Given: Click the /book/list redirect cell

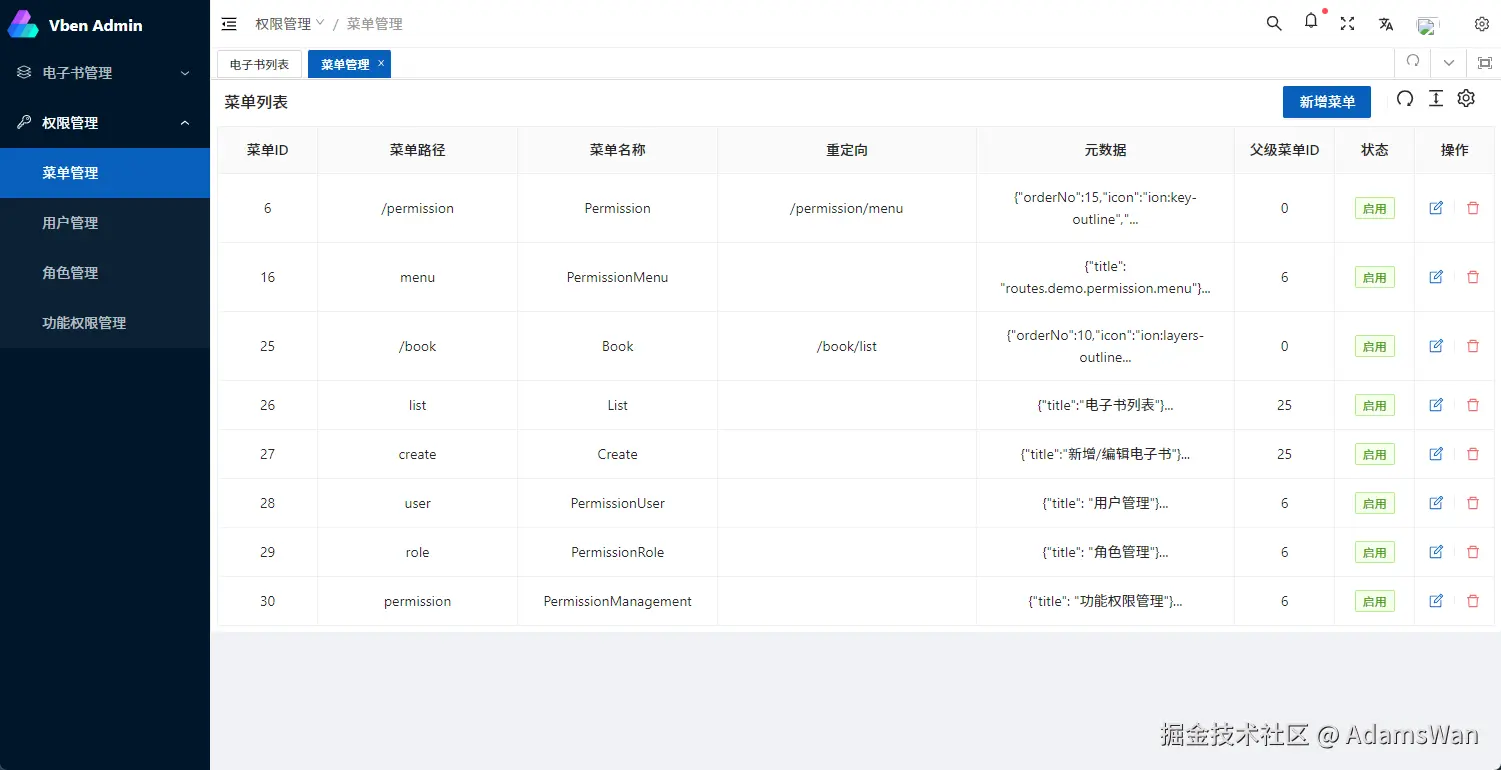Looking at the screenshot, I should pyautogui.click(x=846, y=346).
